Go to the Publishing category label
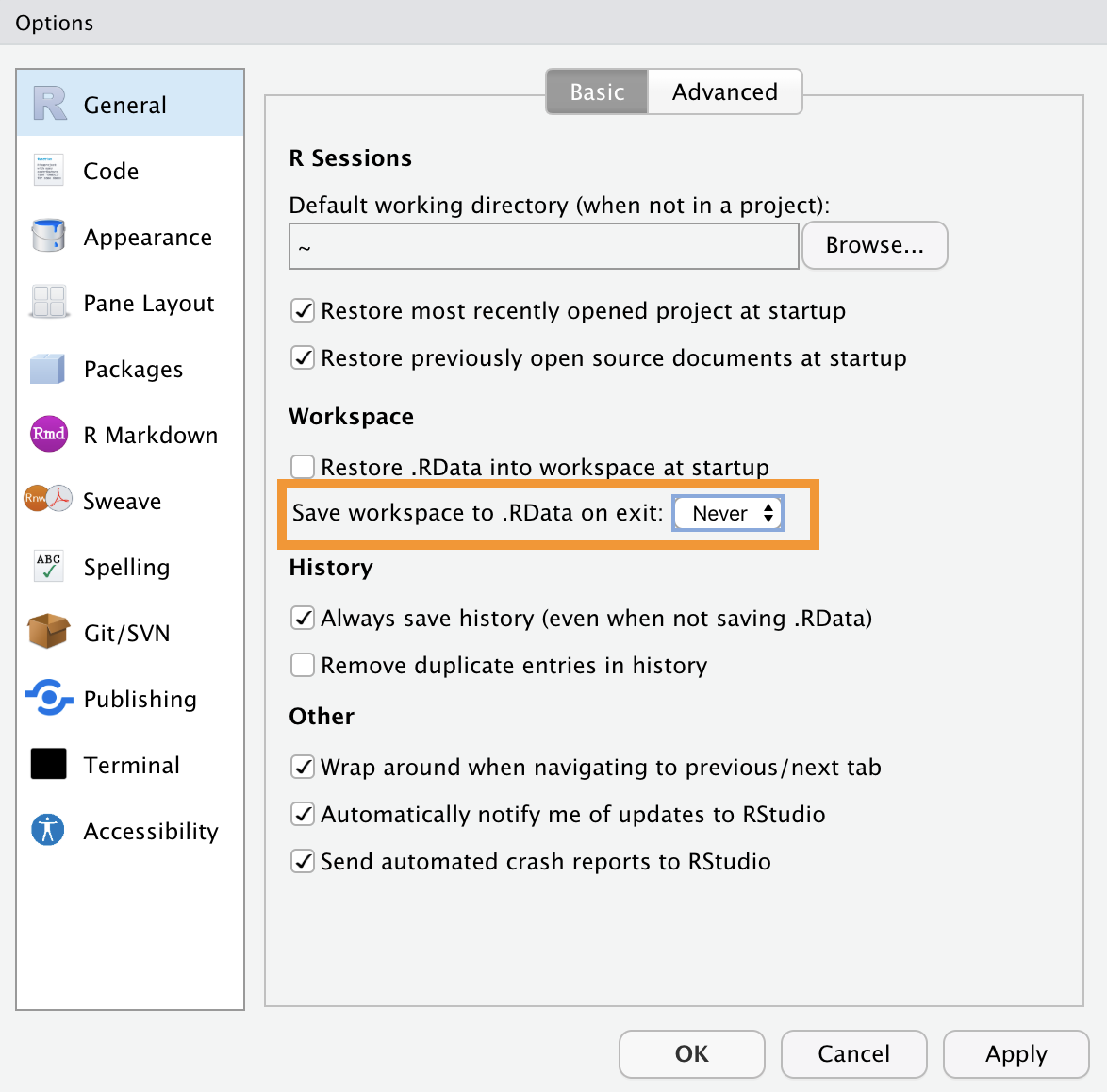This screenshot has width=1107, height=1092. click(140, 700)
